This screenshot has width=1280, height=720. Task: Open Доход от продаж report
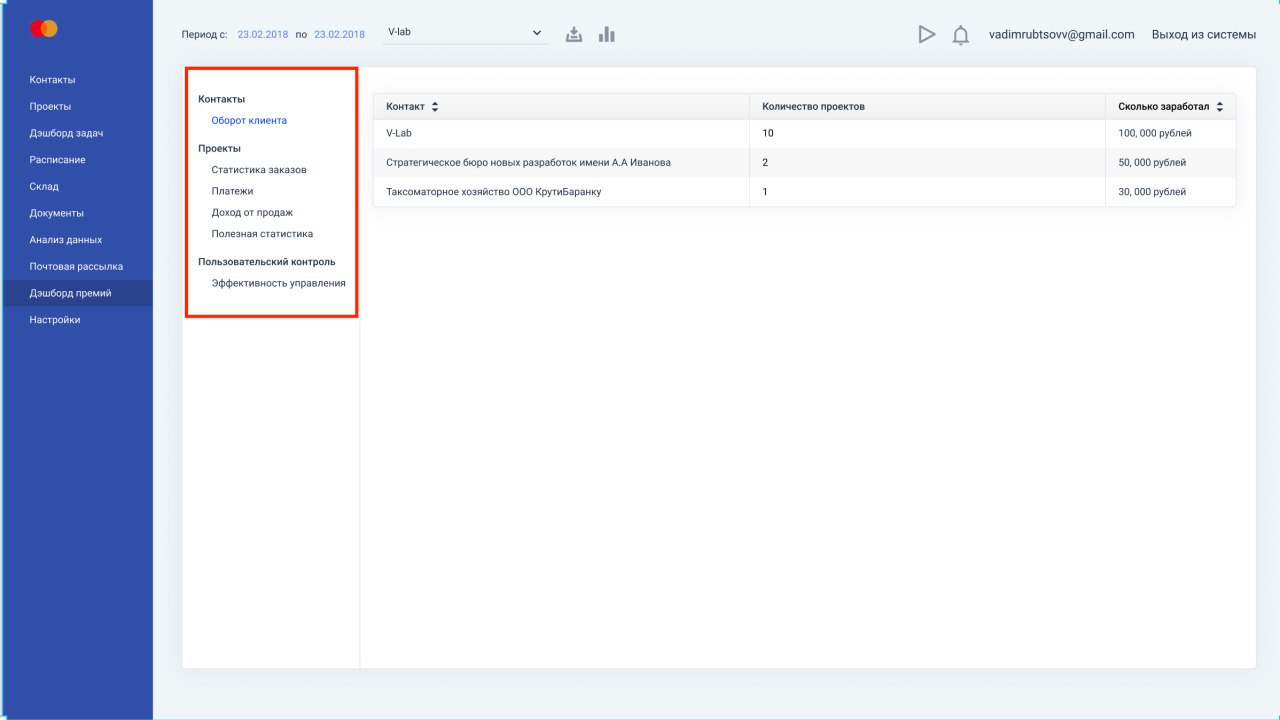pos(252,212)
